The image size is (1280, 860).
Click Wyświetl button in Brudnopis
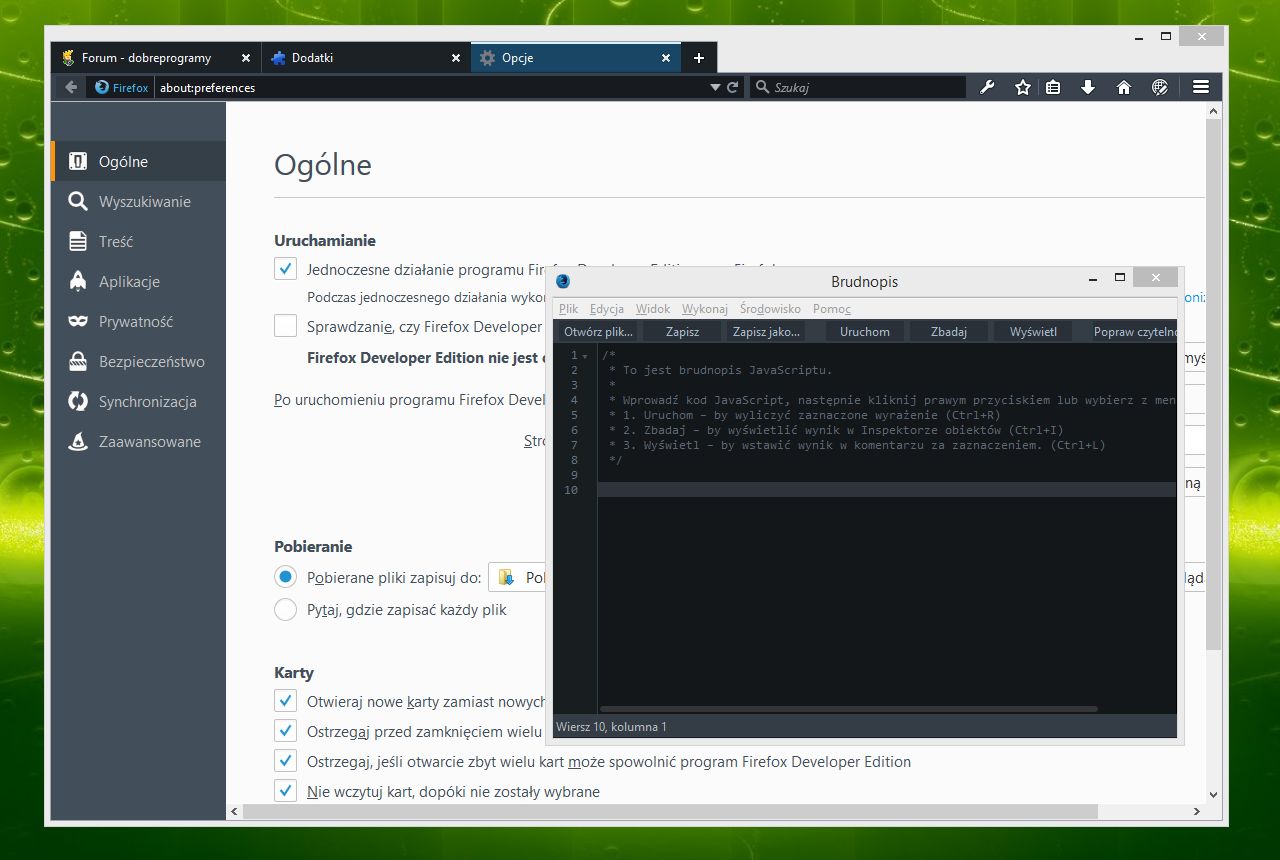coord(1033,331)
